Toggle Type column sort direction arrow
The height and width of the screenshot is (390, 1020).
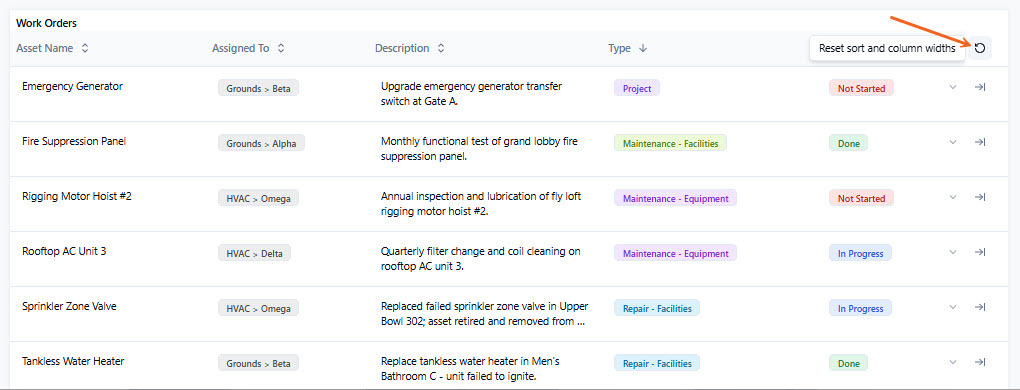643,48
